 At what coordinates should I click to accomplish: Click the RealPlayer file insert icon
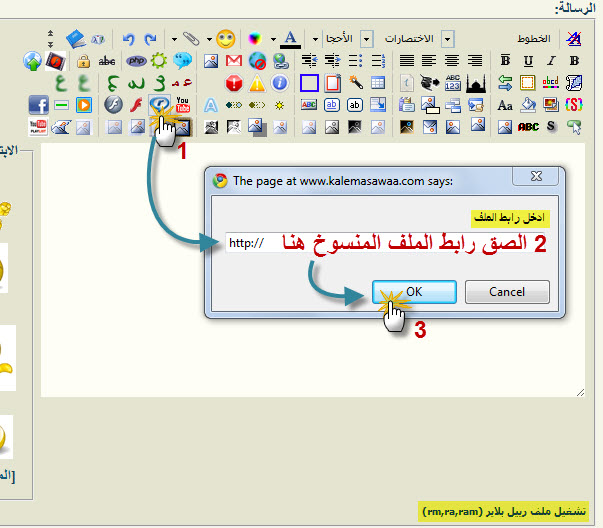coord(159,105)
